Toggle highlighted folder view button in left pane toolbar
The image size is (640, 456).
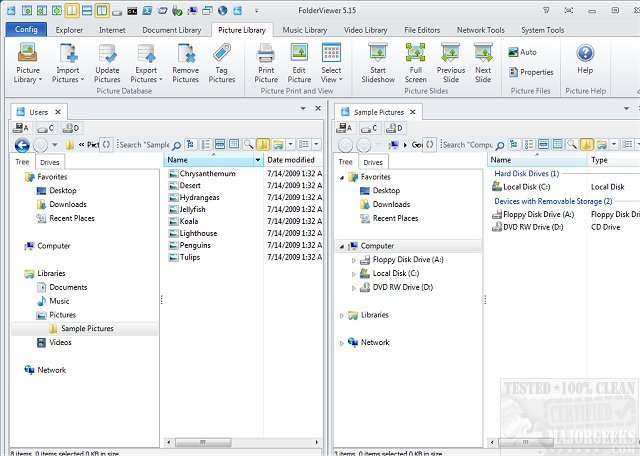(x=263, y=144)
